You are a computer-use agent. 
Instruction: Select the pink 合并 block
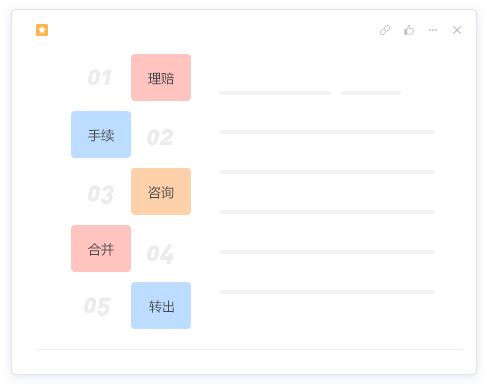tap(101, 249)
